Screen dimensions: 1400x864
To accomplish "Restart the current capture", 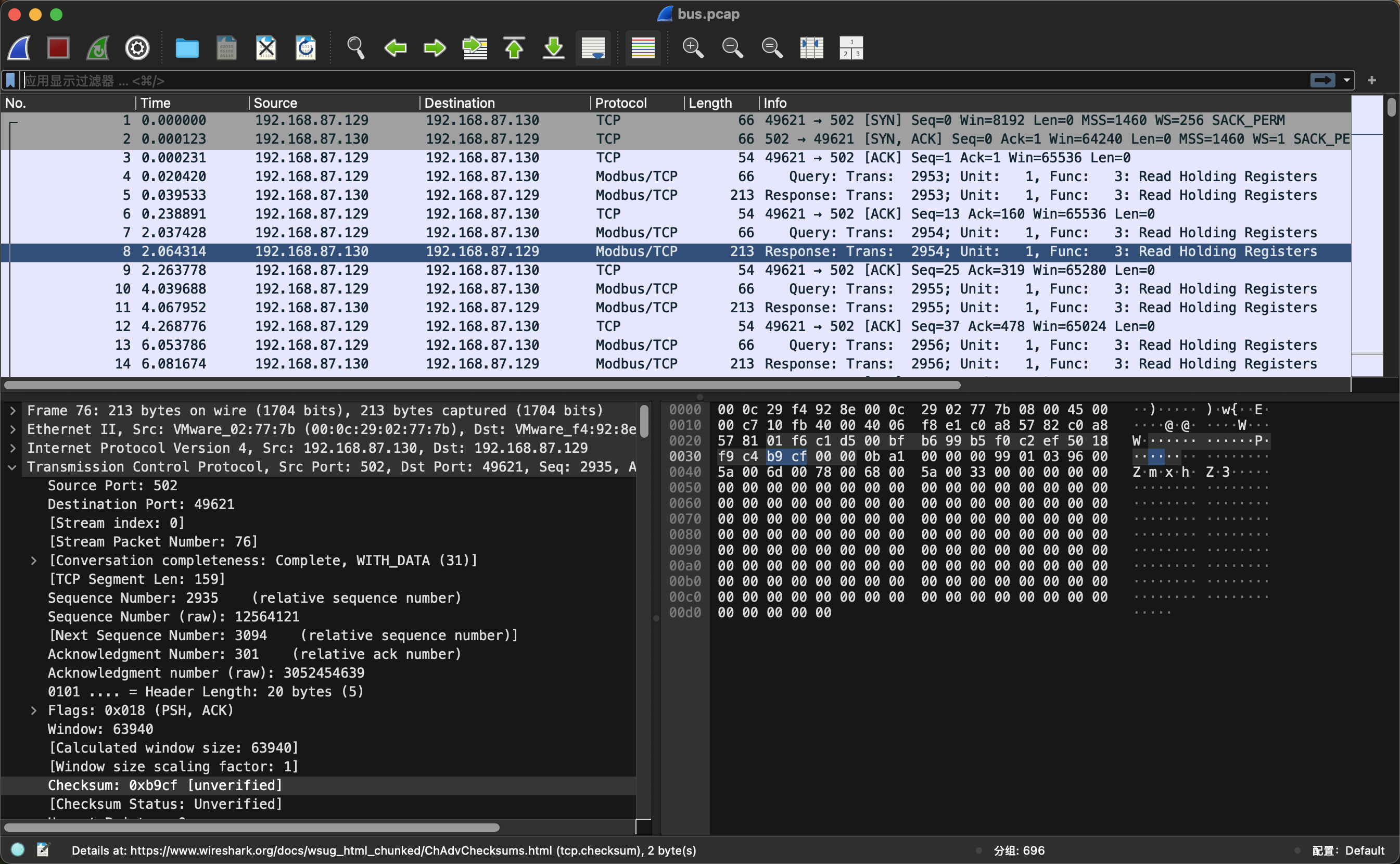I will coord(98,48).
